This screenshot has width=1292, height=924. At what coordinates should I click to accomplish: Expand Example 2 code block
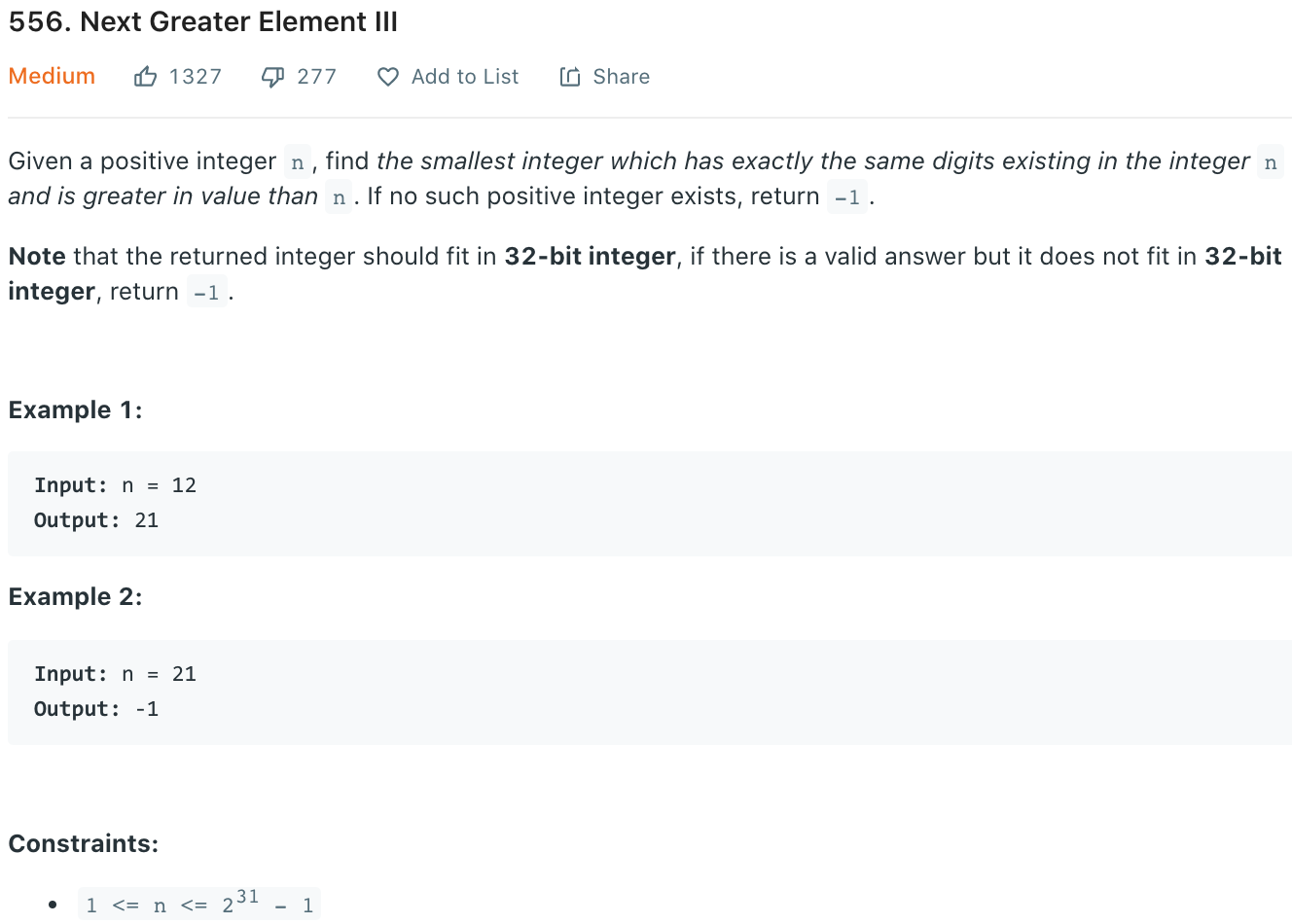[x=646, y=692]
